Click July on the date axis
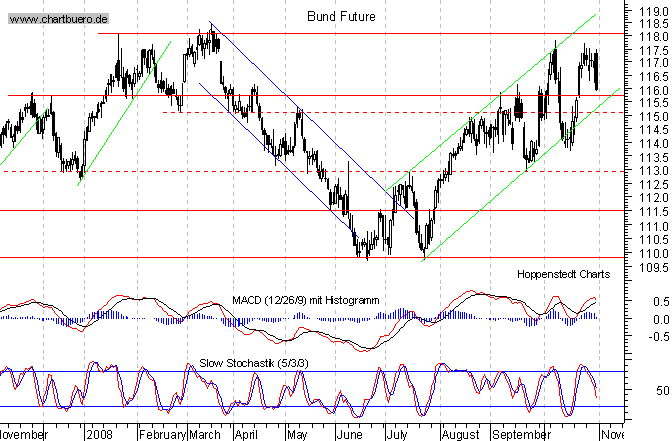Screen dimensions: 672x441 pos(398,435)
